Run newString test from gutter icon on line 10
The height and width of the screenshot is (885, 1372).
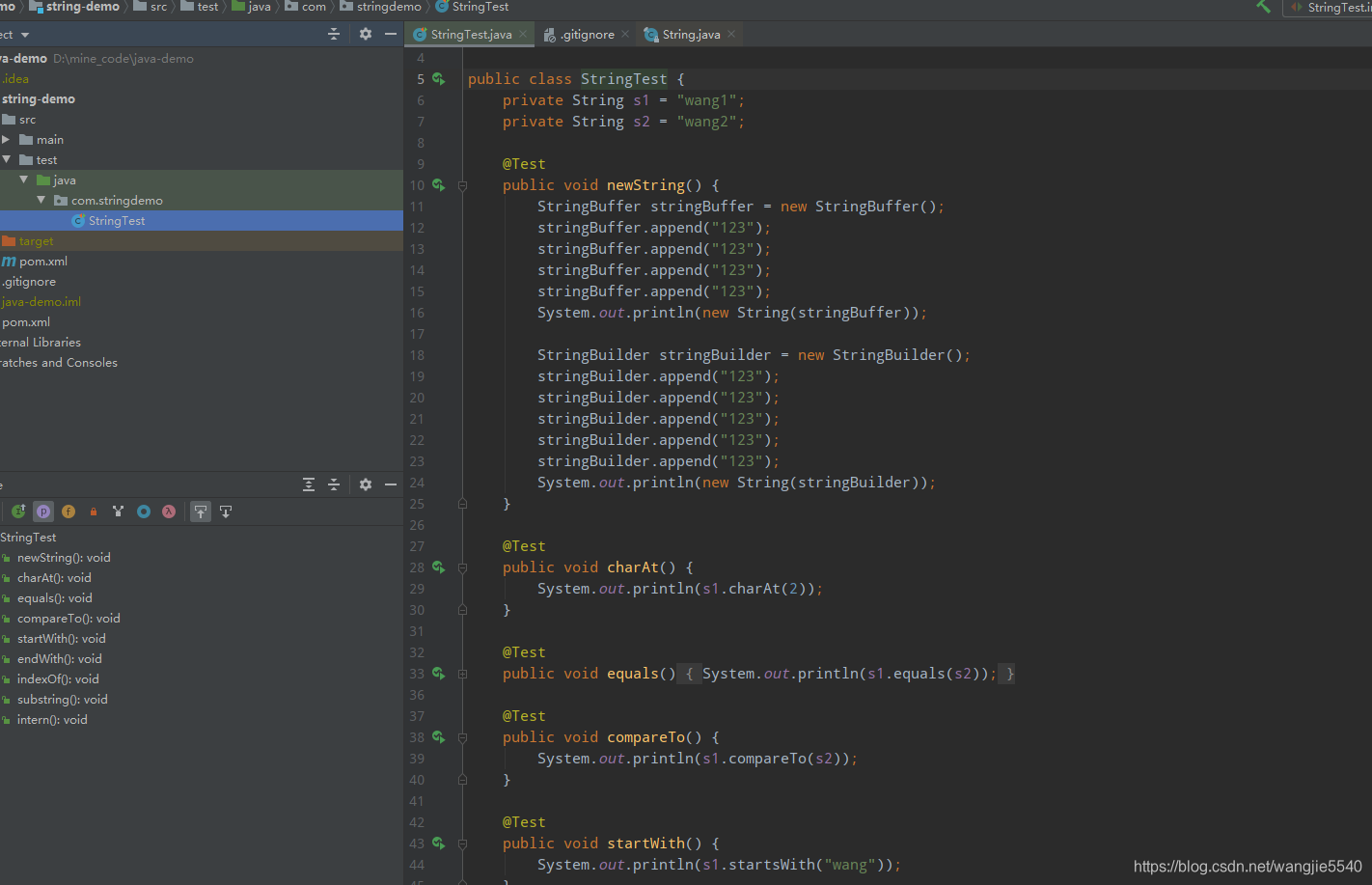tap(438, 185)
